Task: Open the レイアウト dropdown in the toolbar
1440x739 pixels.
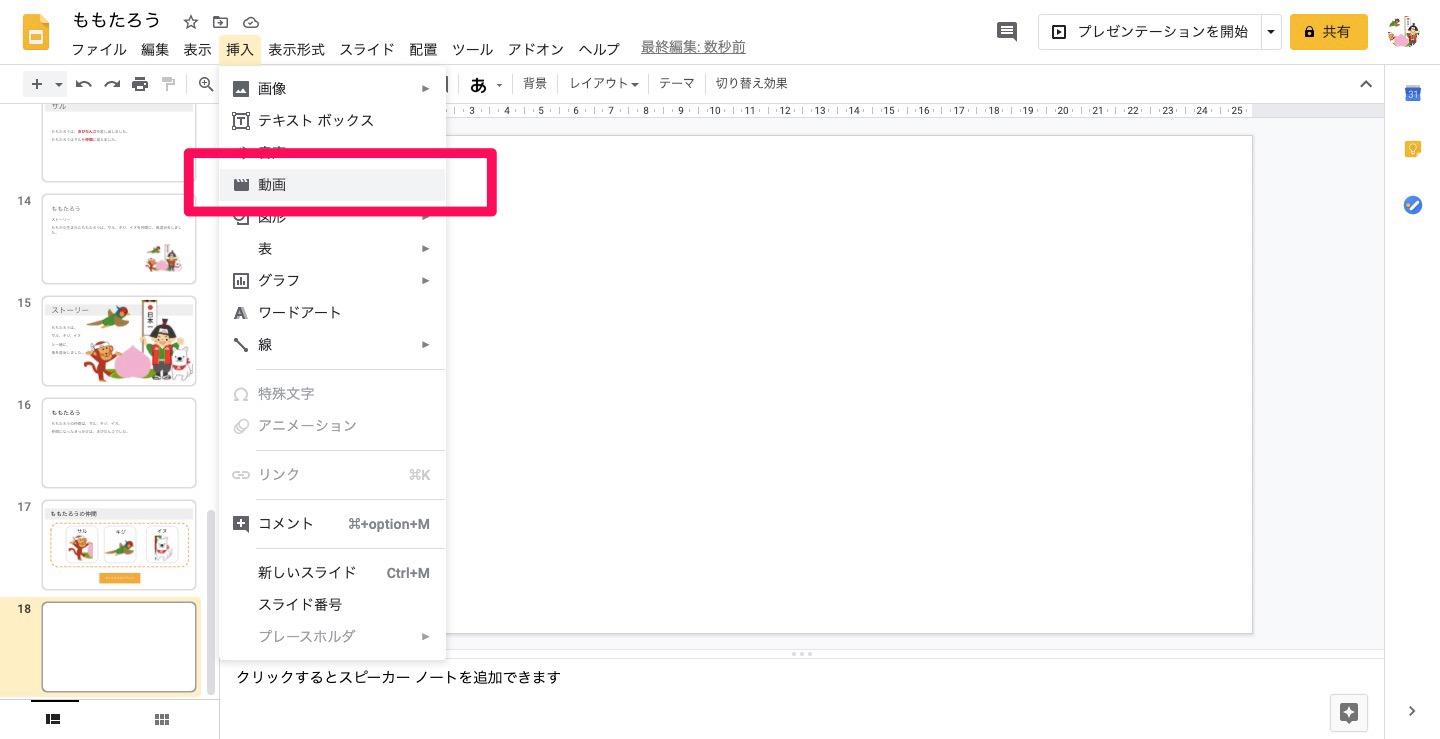Action: click(x=604, y=84)
